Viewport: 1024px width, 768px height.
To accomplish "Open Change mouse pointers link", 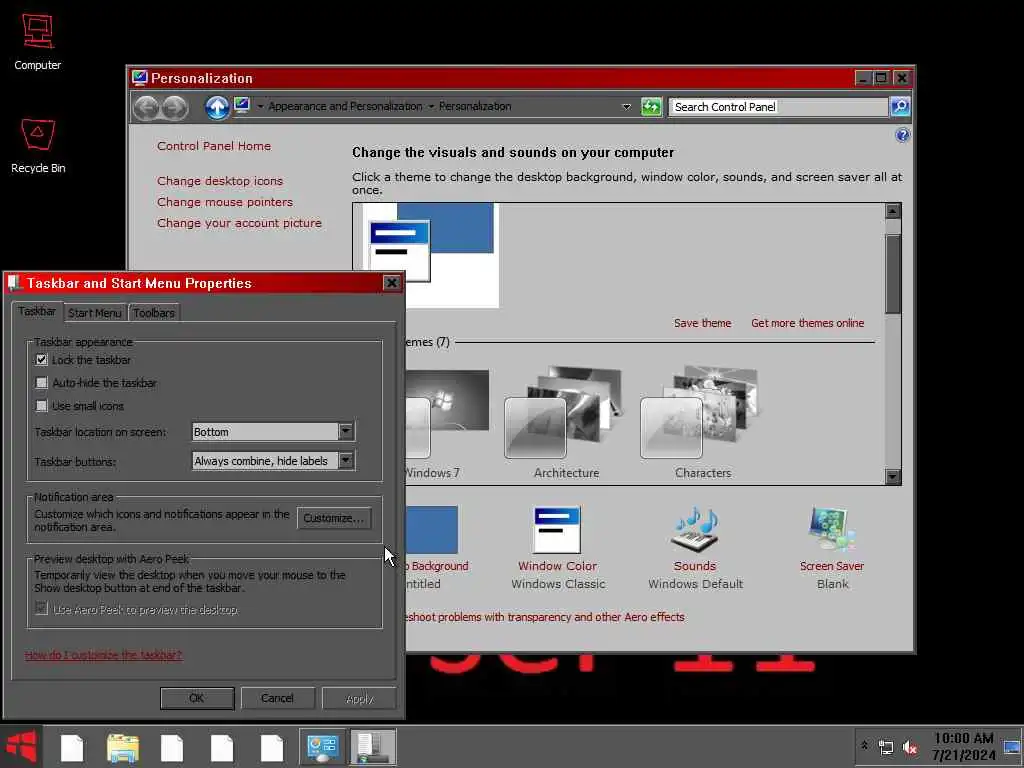I will pos(225,202).
